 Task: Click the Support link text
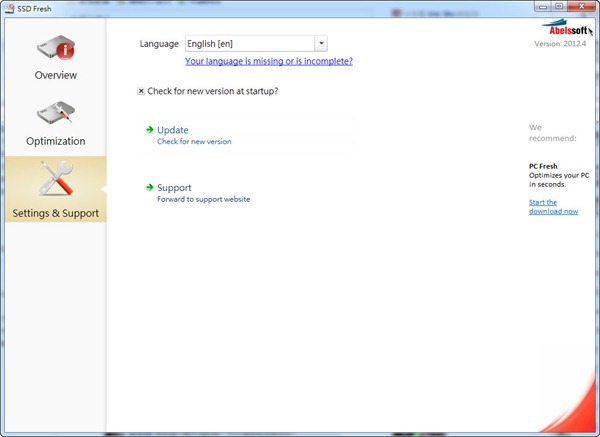coord(174,187)
